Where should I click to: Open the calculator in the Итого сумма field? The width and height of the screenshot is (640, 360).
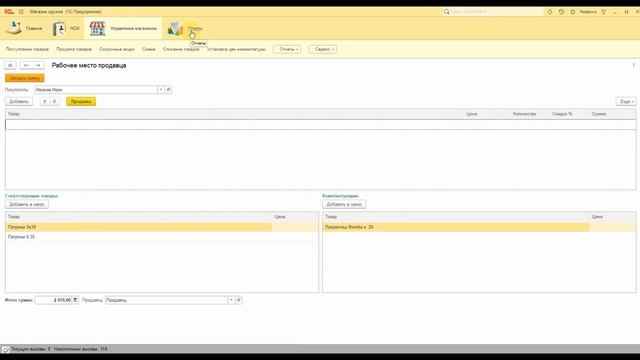(75, 300)
